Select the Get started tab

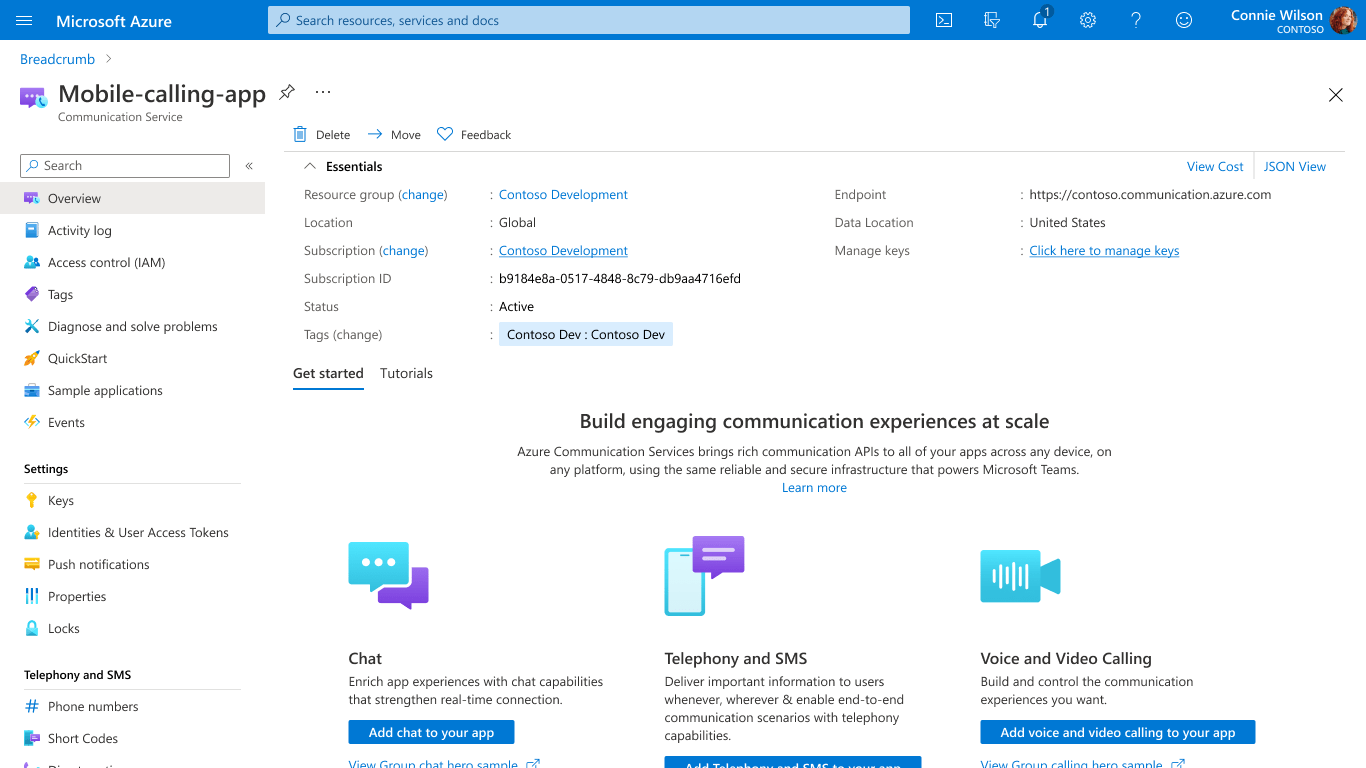tap(328, 373)
